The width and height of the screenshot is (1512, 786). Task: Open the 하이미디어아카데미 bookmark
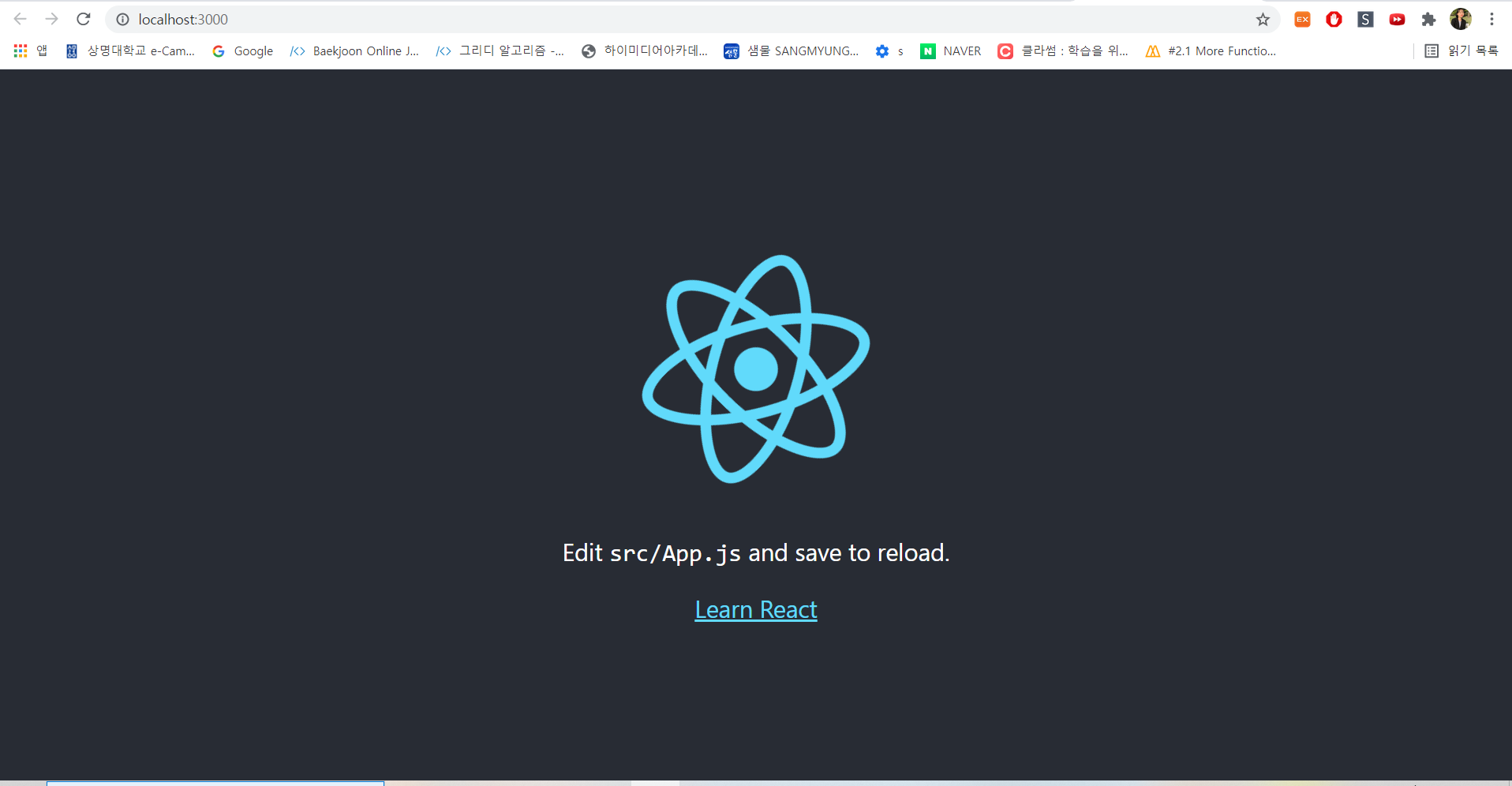[645, 51]
